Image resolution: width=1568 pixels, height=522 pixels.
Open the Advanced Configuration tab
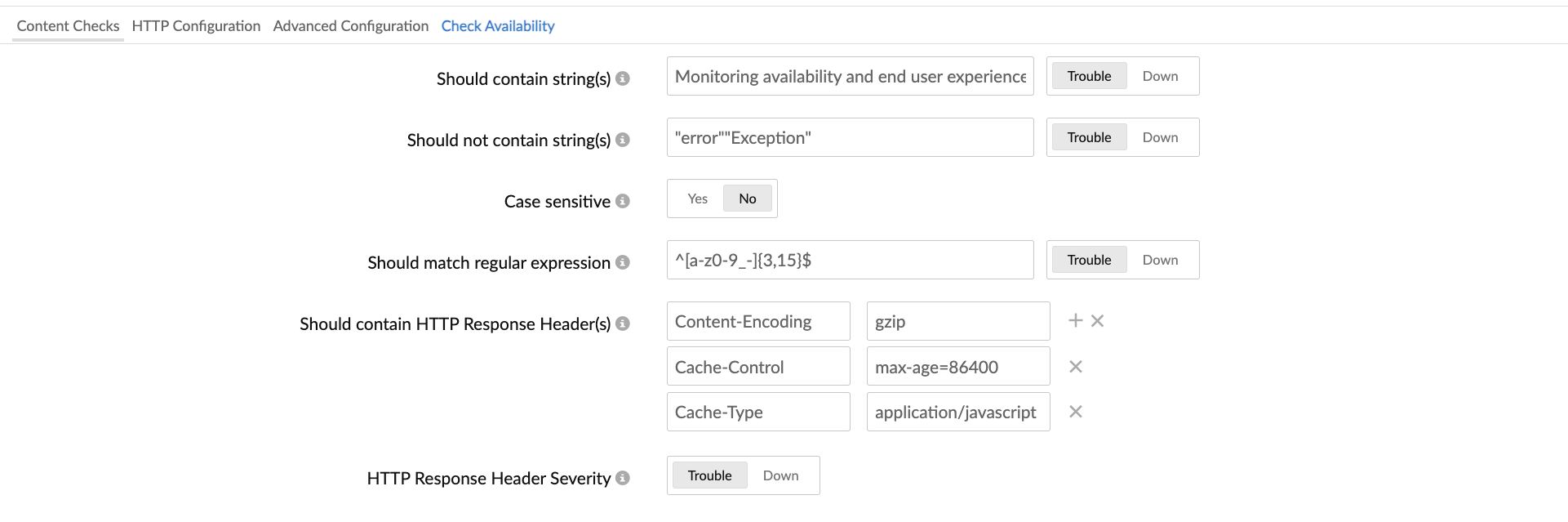coord(350,26)
